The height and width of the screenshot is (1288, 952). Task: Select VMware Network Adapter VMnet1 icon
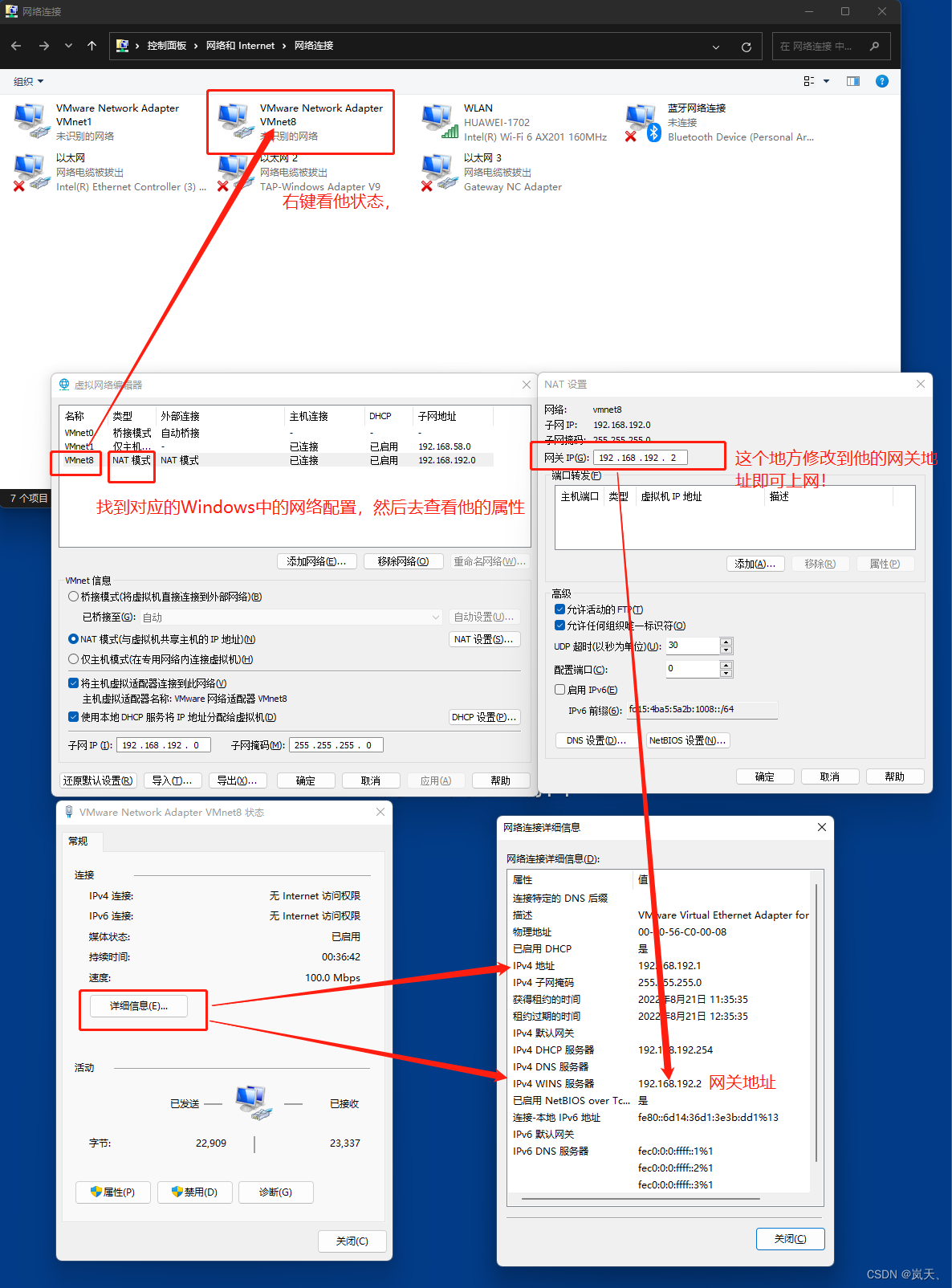(x=31, y=121)
